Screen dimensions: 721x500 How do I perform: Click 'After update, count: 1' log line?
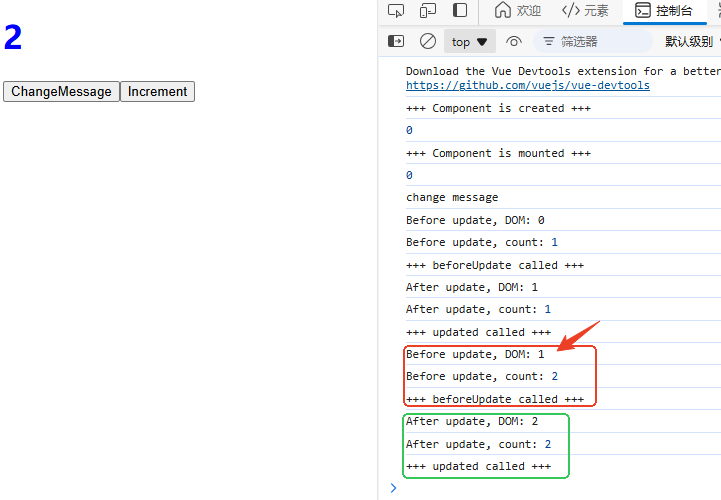478,310
